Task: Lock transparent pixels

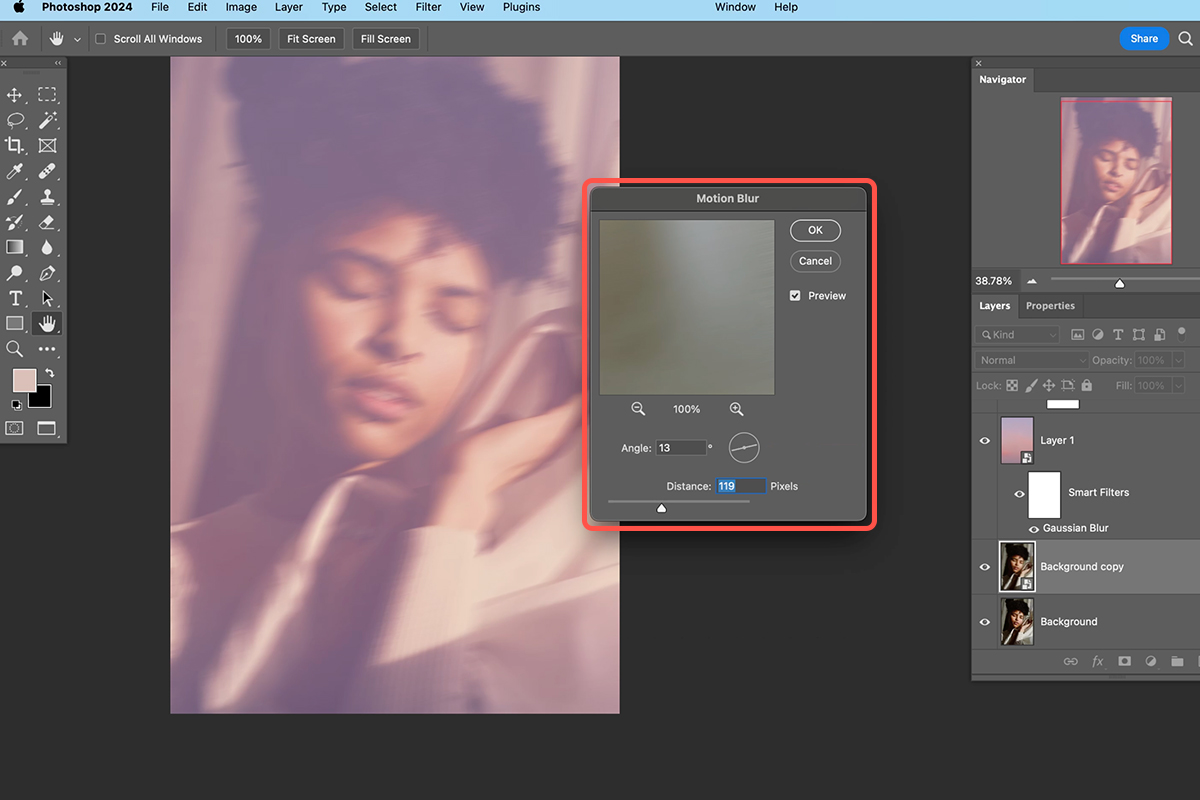Action: 1012,385
